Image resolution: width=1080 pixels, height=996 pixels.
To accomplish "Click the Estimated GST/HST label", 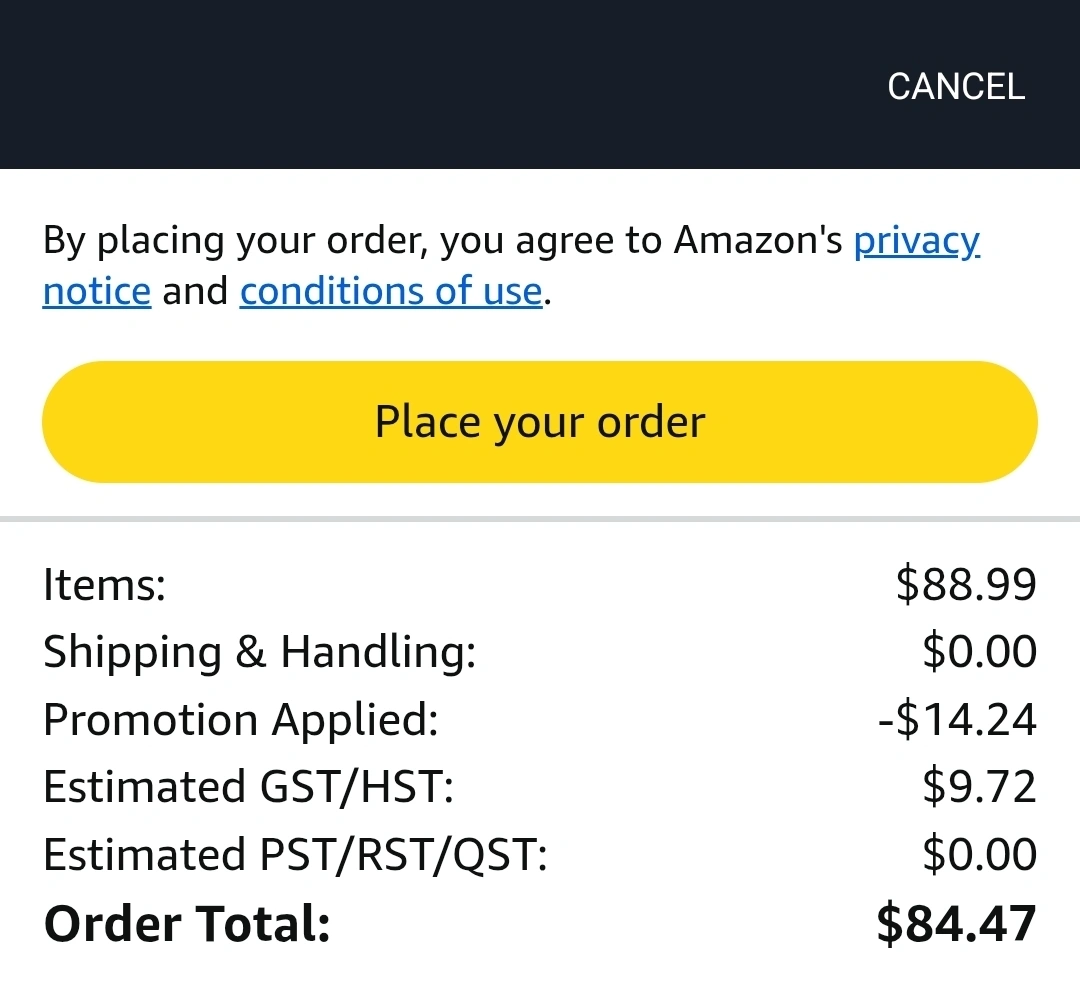I will pos(249,787).
